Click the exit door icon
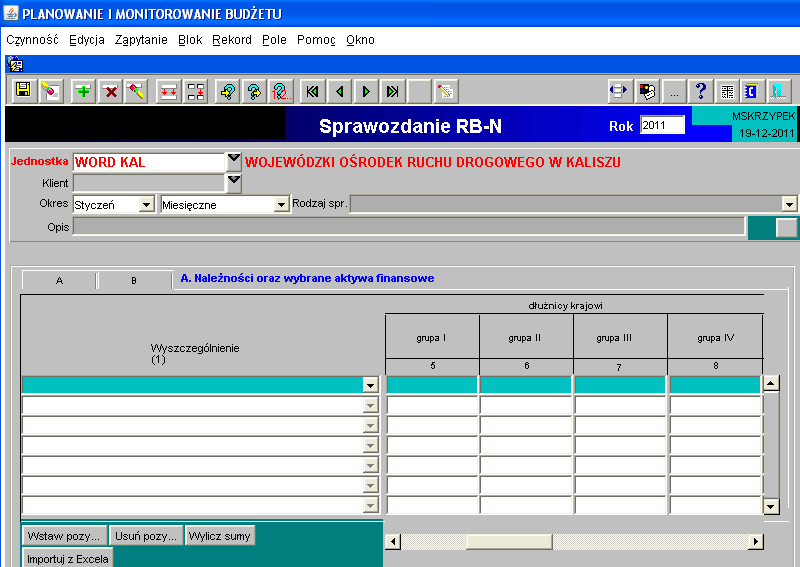800x567 pixels. point(779,91)
